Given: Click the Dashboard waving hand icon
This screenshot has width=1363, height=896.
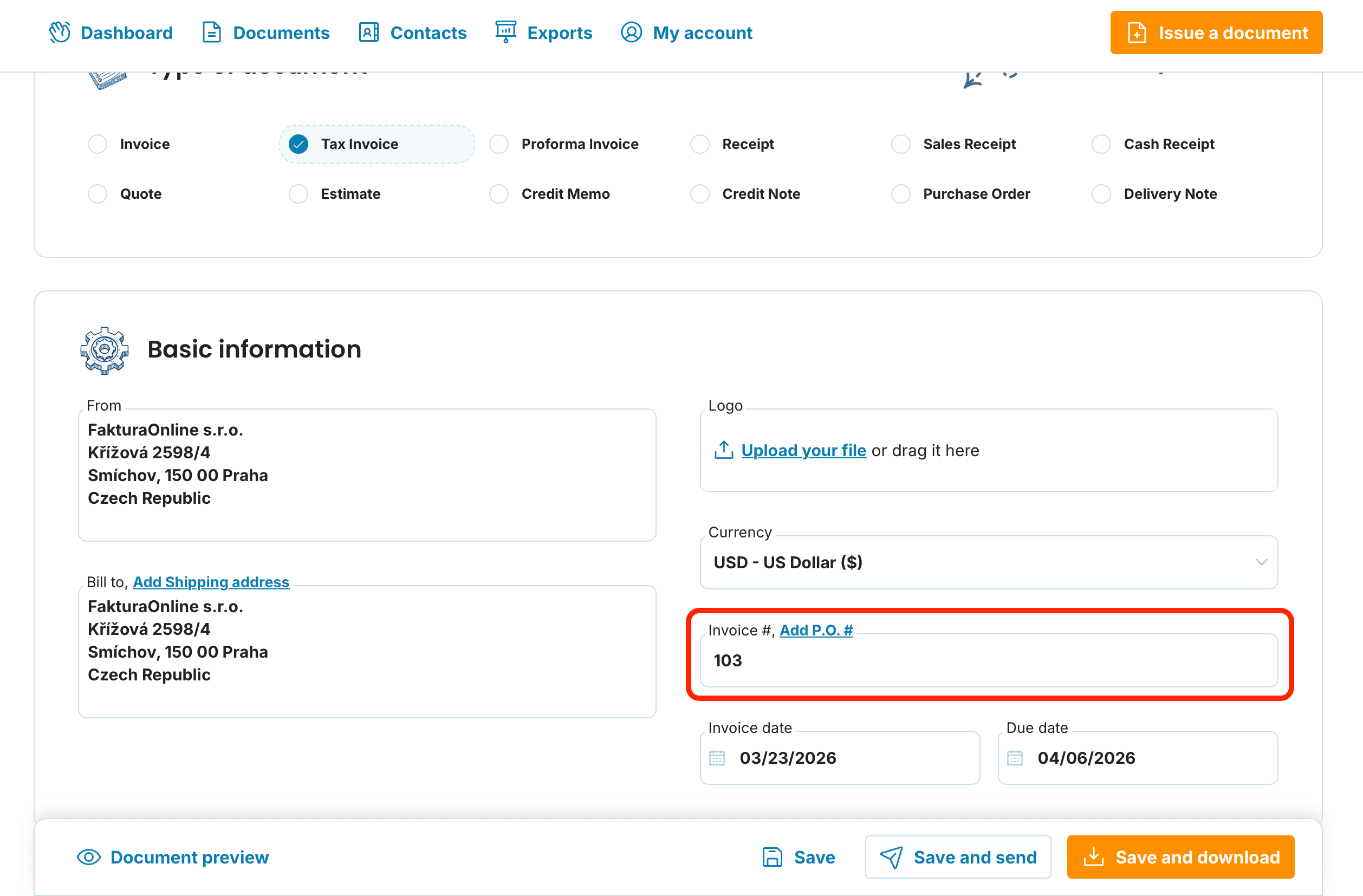Looking at the screenshot, I should click(x=60, y=33).
